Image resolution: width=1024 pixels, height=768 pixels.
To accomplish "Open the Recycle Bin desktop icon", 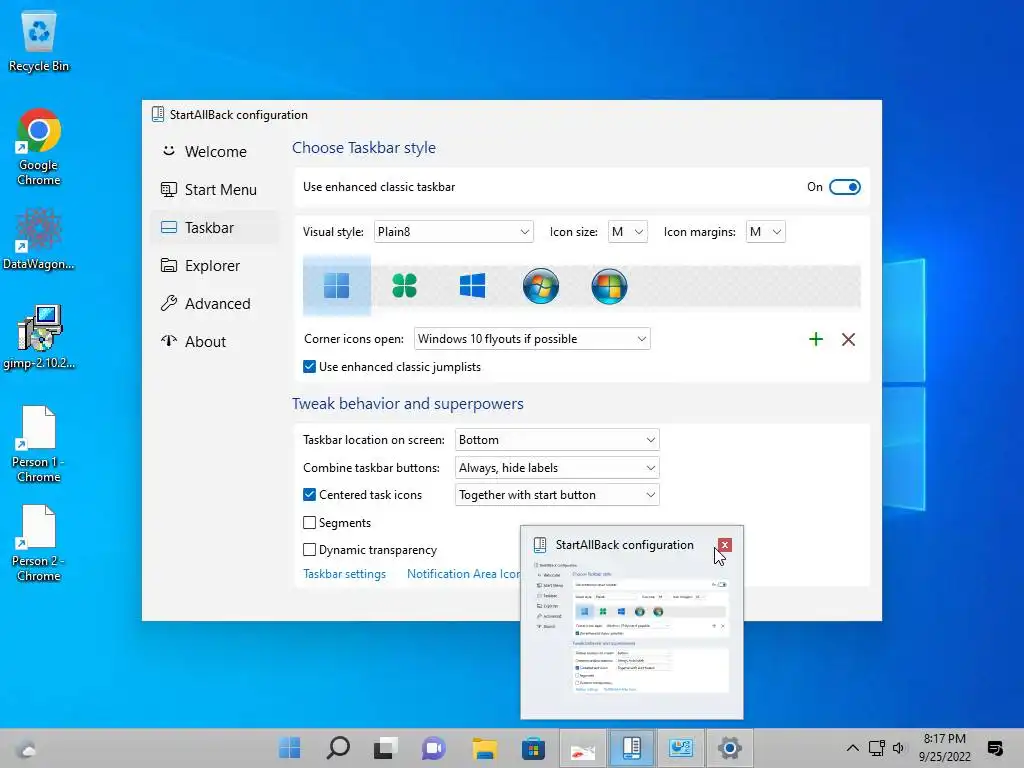I will pos(39,42).
